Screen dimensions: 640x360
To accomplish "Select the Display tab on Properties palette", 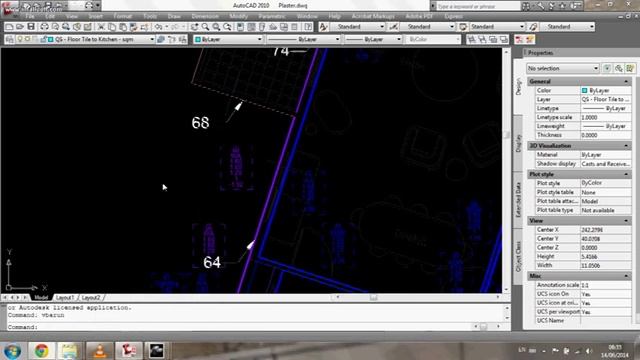I will coord(518,143).
